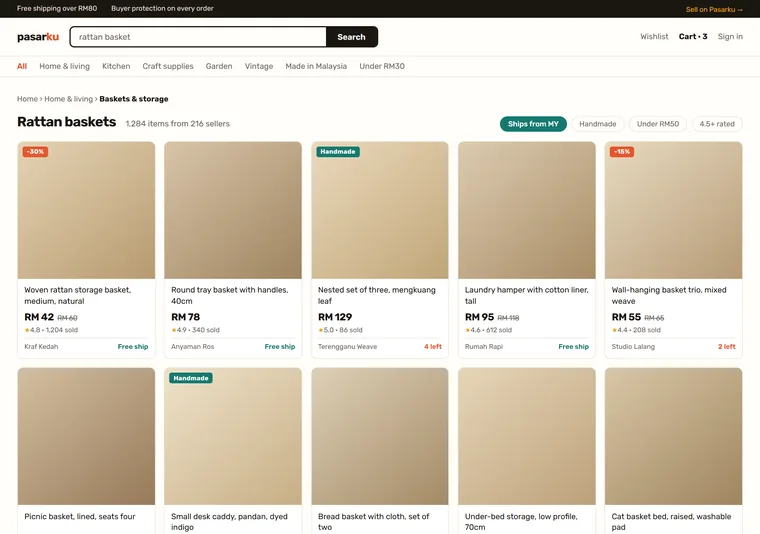Image resolution: width=760 pixels, height=534 pixels.
Task: Click title Cat basket bed, raised
Action: [671, 522]
